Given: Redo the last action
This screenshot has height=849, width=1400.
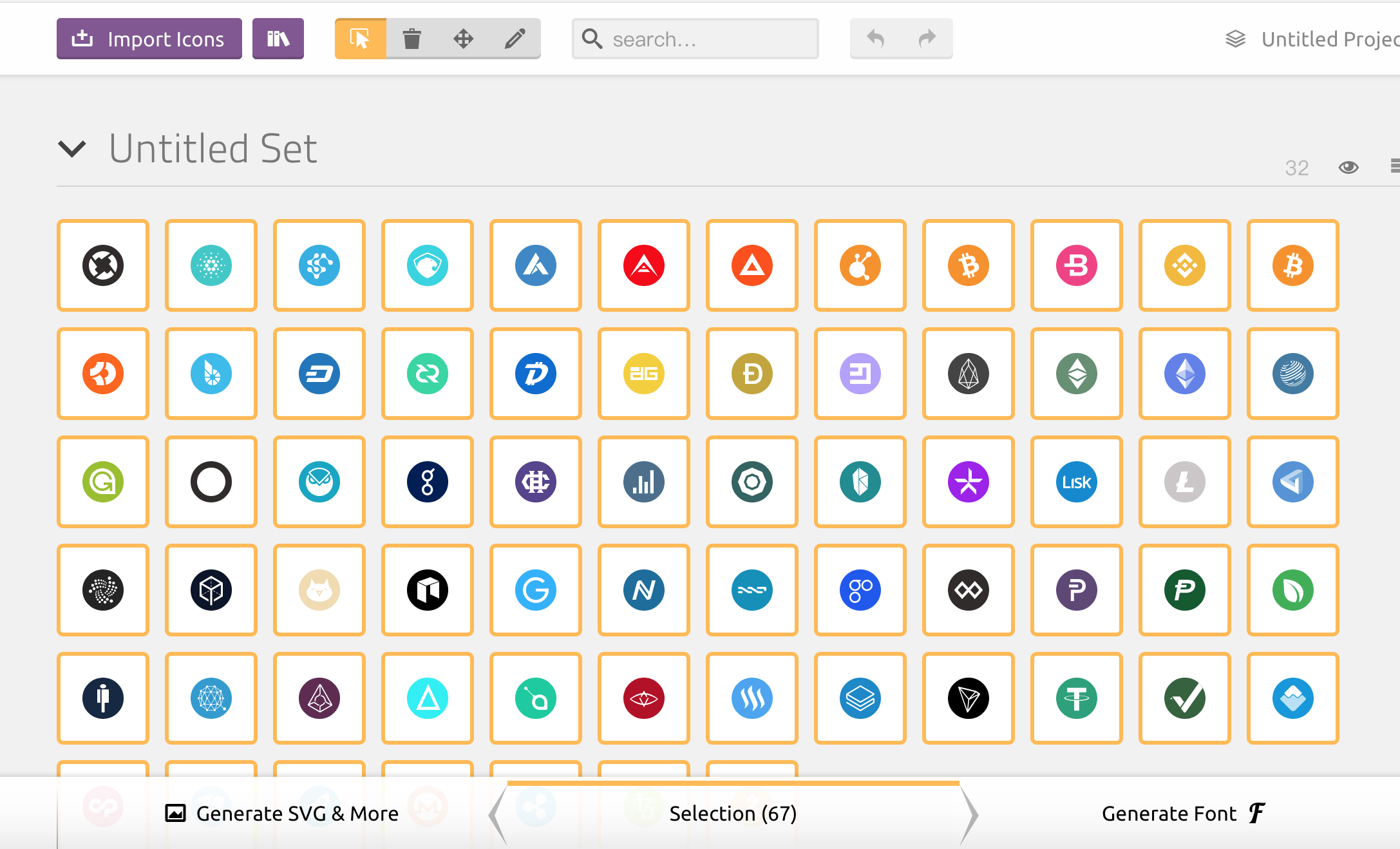Looking at the screenshot, I should pyautogui.click(x=927, y=39).
